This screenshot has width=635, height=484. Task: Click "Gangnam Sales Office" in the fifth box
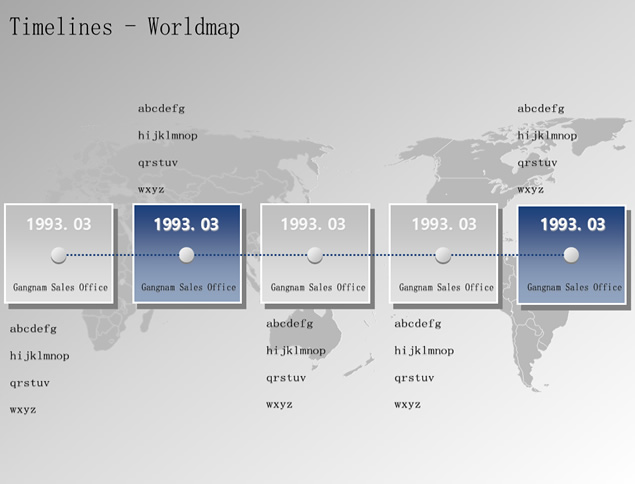tap(574, 288)
